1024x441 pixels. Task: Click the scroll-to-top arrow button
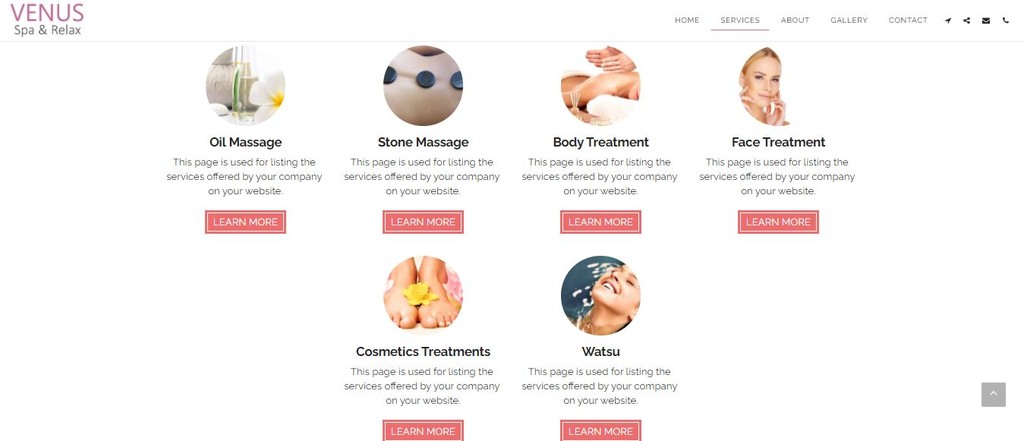point(993,395)
